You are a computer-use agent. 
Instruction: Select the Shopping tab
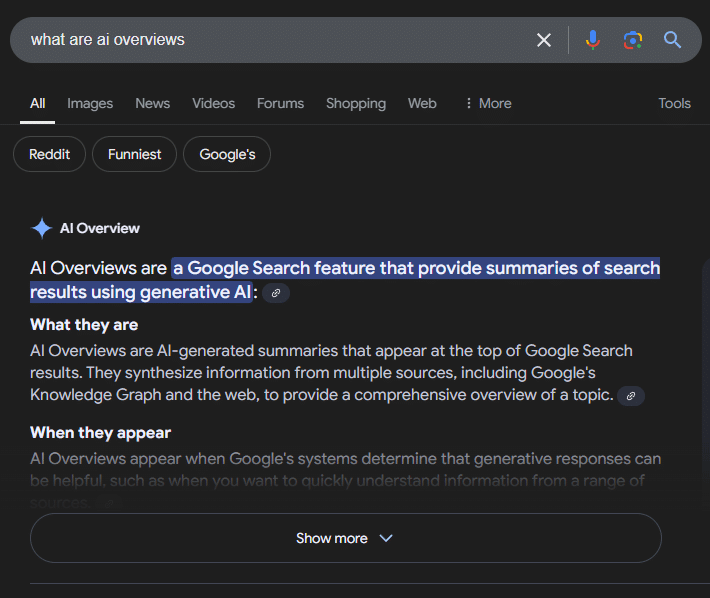coord(355,103)
